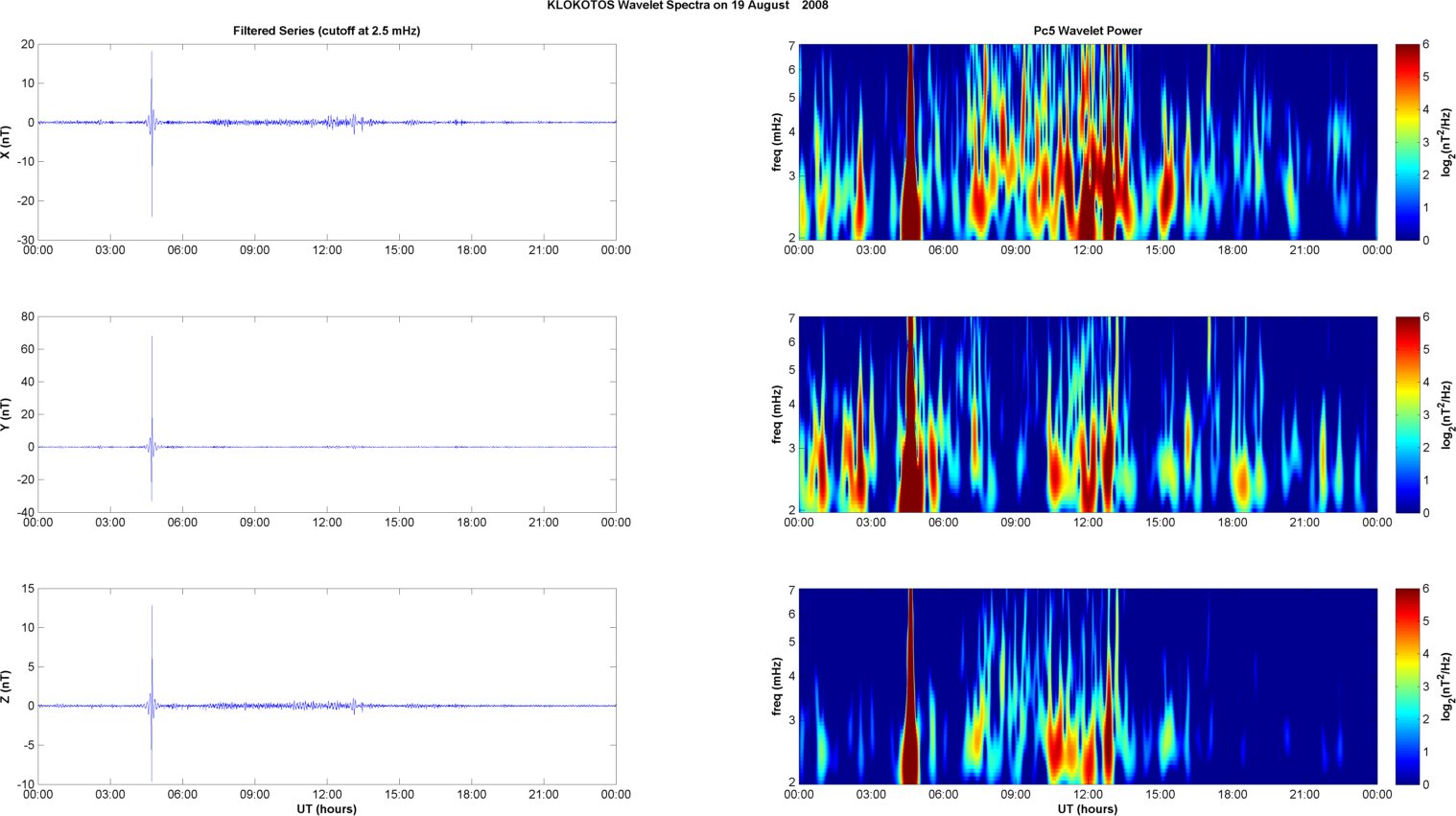Click the -40 tick on Y series axis
This screenshot has width=1456, height=816.
point(25,512)
